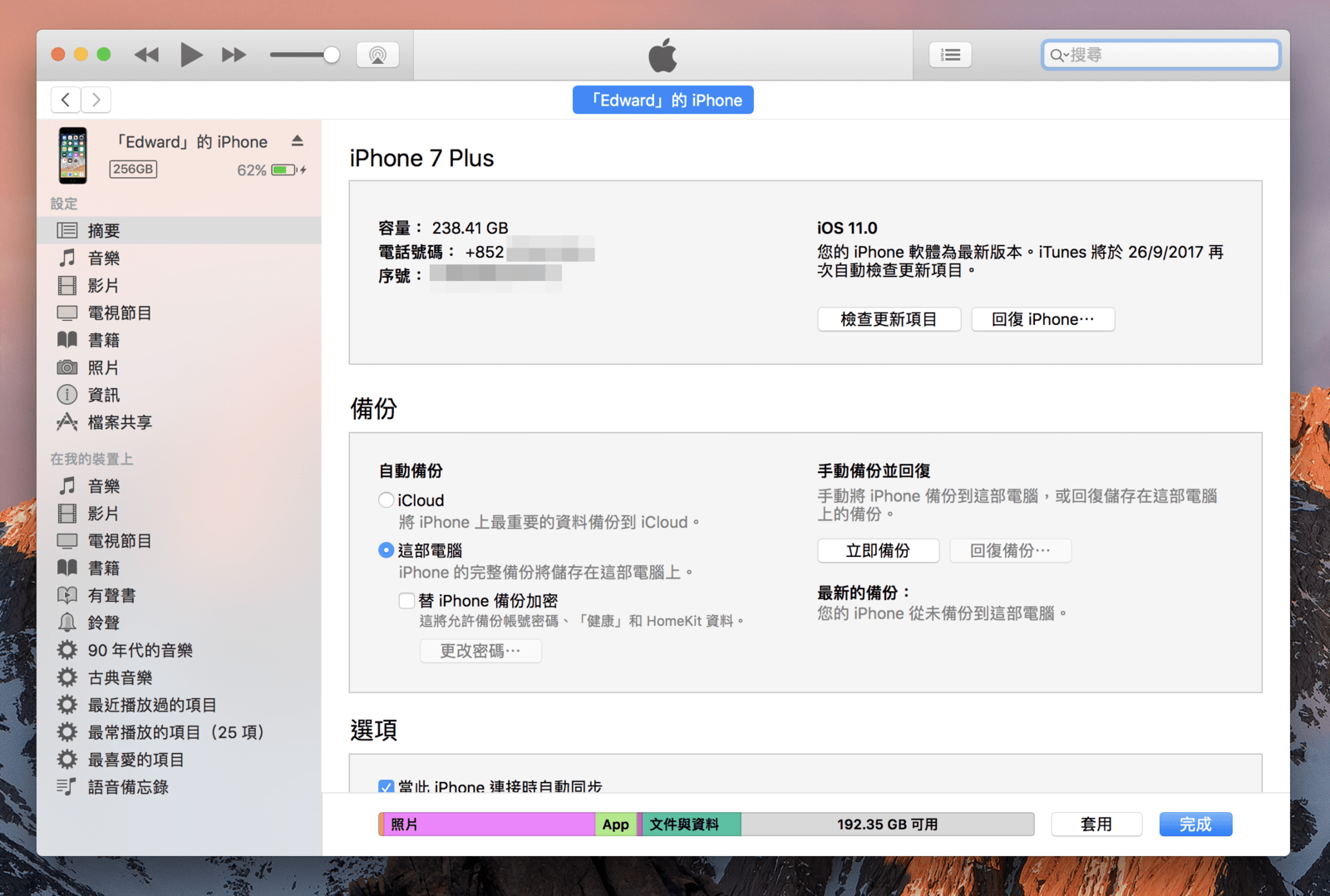This screenshot has height=896, width=1330.
Task: Enable 替 iPhone 備份加密 checkbox
Action: point(406,600)
